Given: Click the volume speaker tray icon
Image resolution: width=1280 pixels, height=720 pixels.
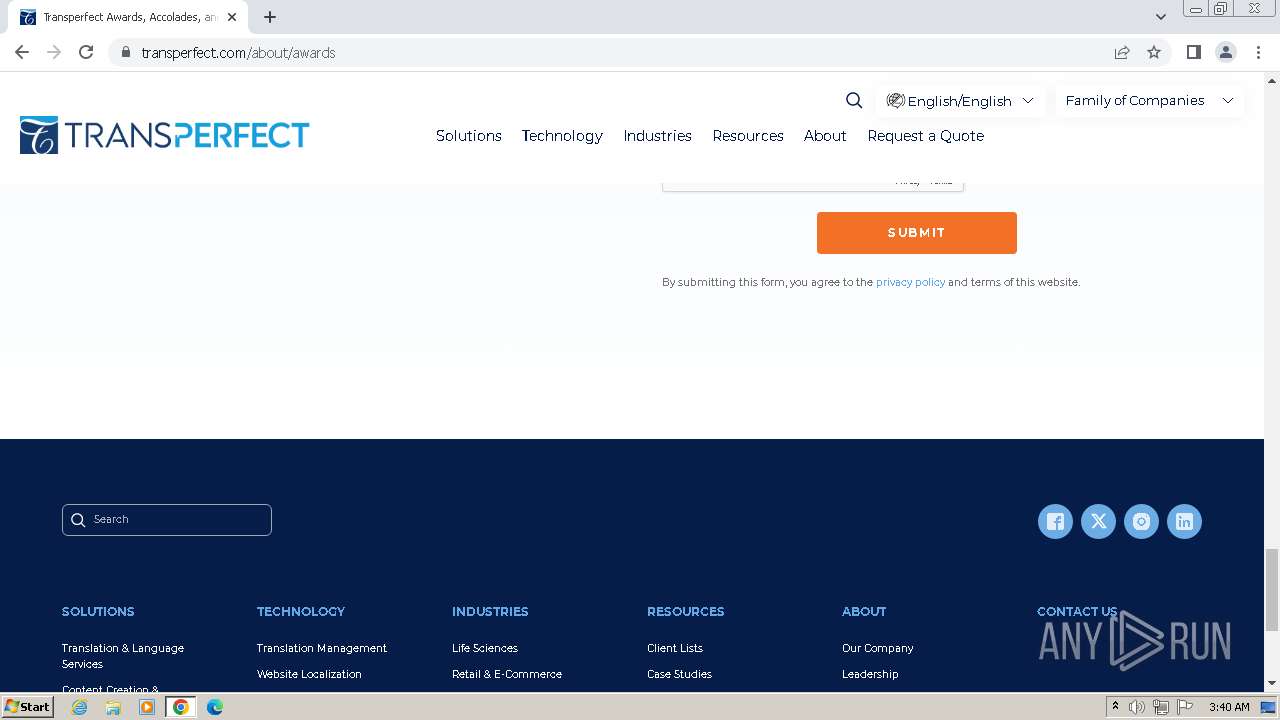Looking at the screenshot, I should coord(1137,707).
